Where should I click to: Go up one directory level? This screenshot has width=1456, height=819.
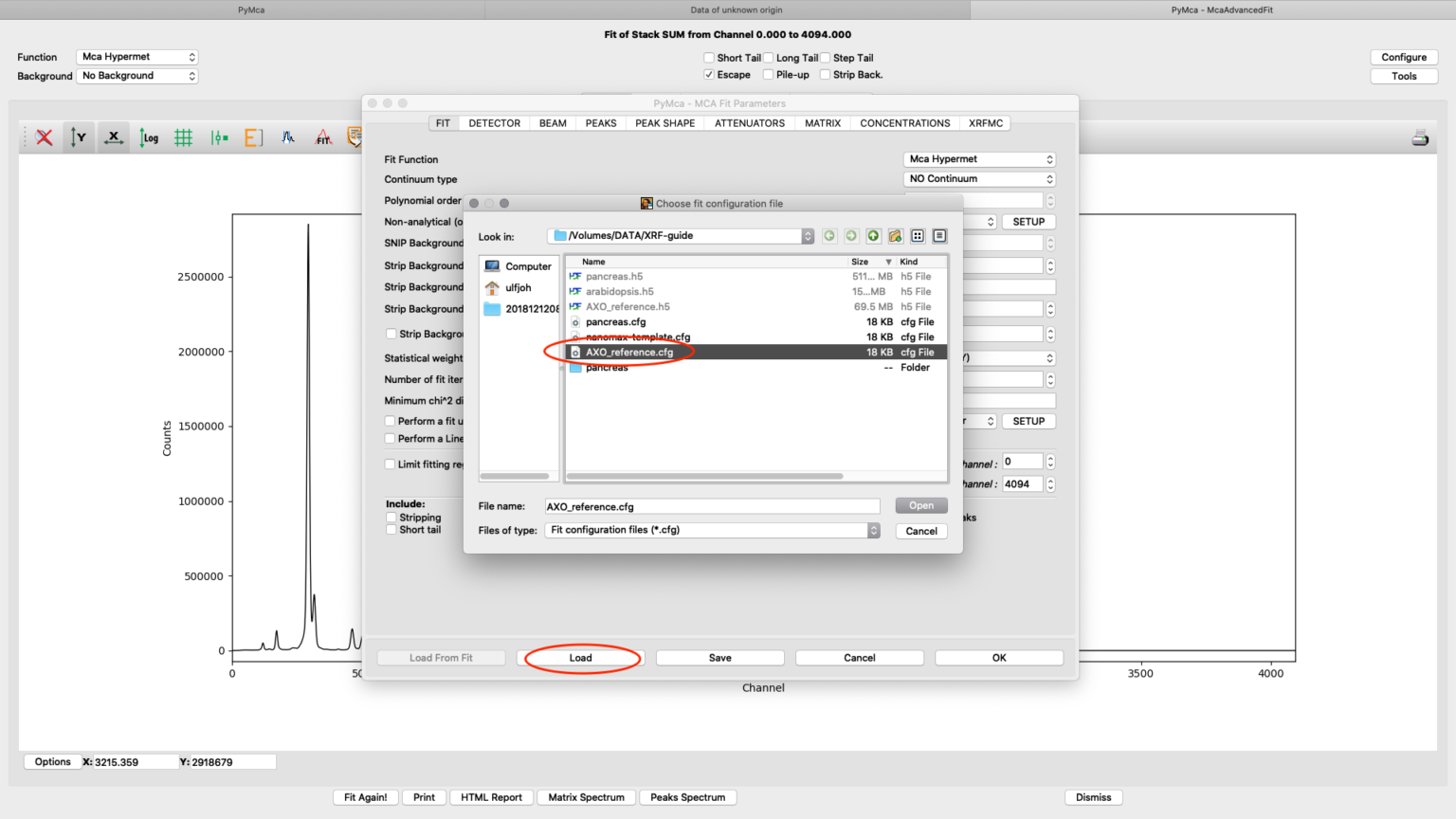872,235
